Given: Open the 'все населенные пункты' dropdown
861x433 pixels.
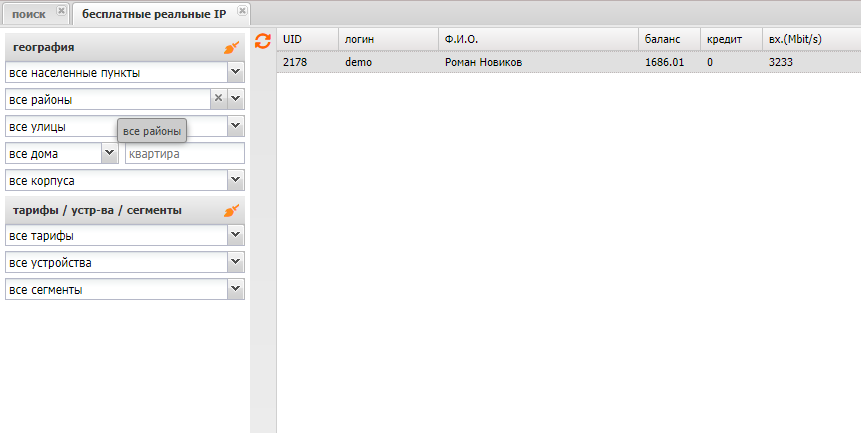Looking at the screenshot, I should [x=235, y=72].
